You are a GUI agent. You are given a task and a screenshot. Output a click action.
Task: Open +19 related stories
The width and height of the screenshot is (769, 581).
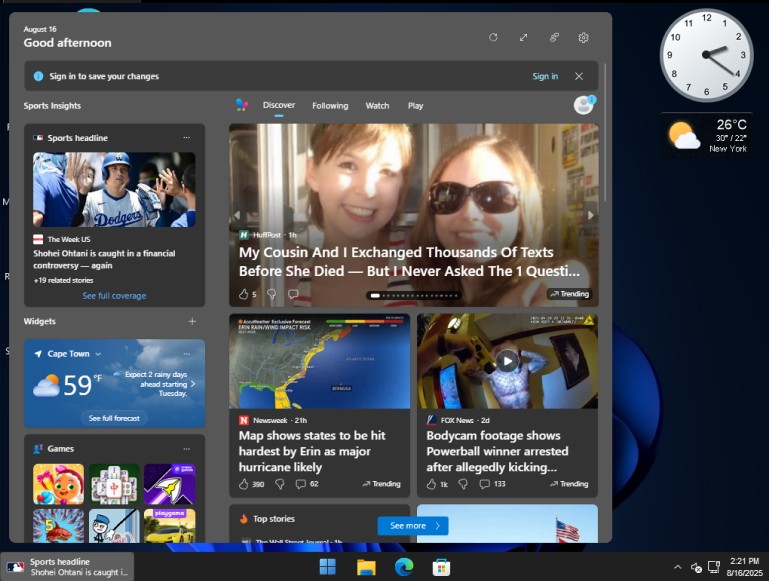[63, 280]
